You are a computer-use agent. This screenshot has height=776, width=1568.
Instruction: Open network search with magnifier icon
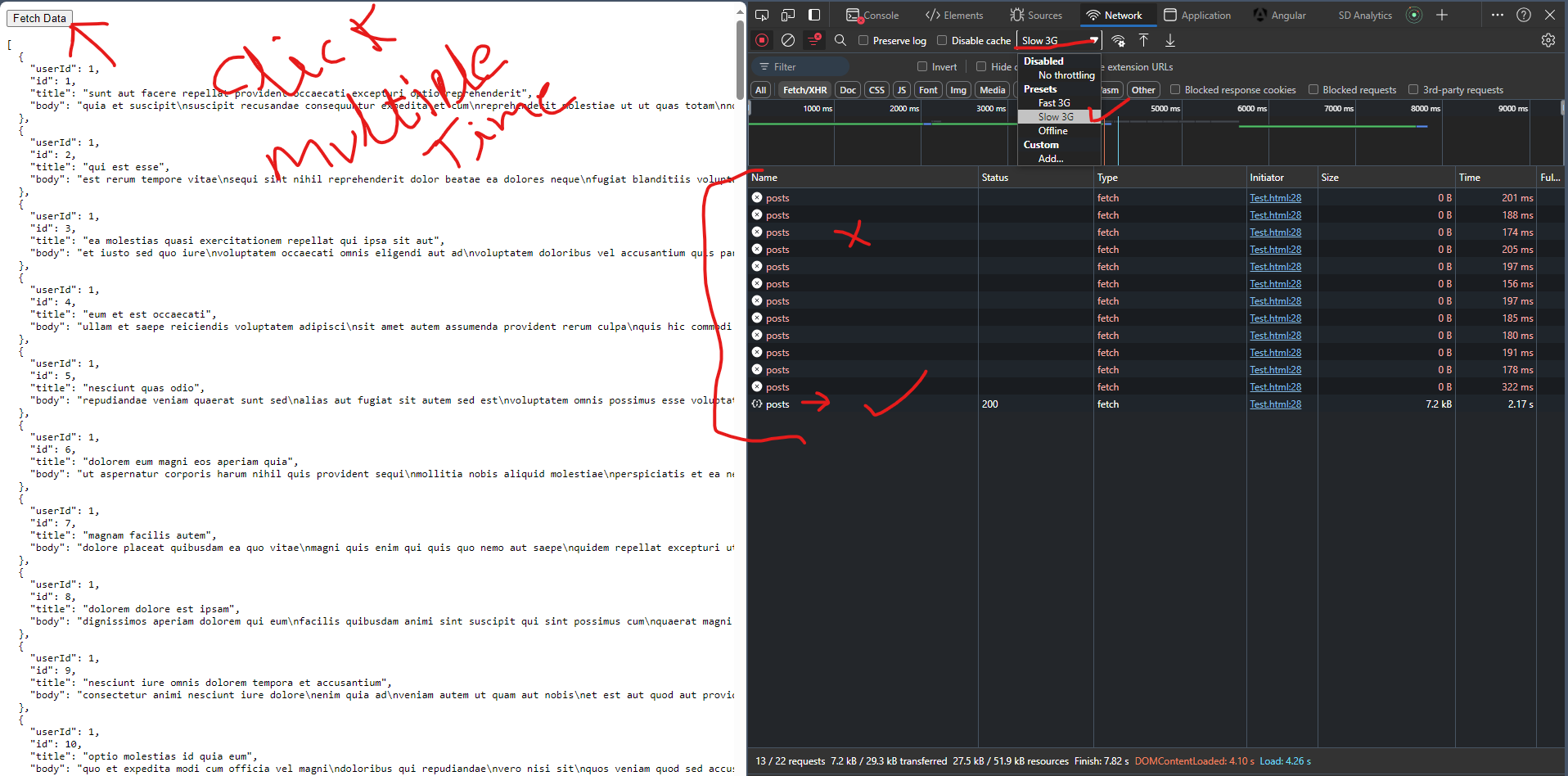[x=840, y=40]
